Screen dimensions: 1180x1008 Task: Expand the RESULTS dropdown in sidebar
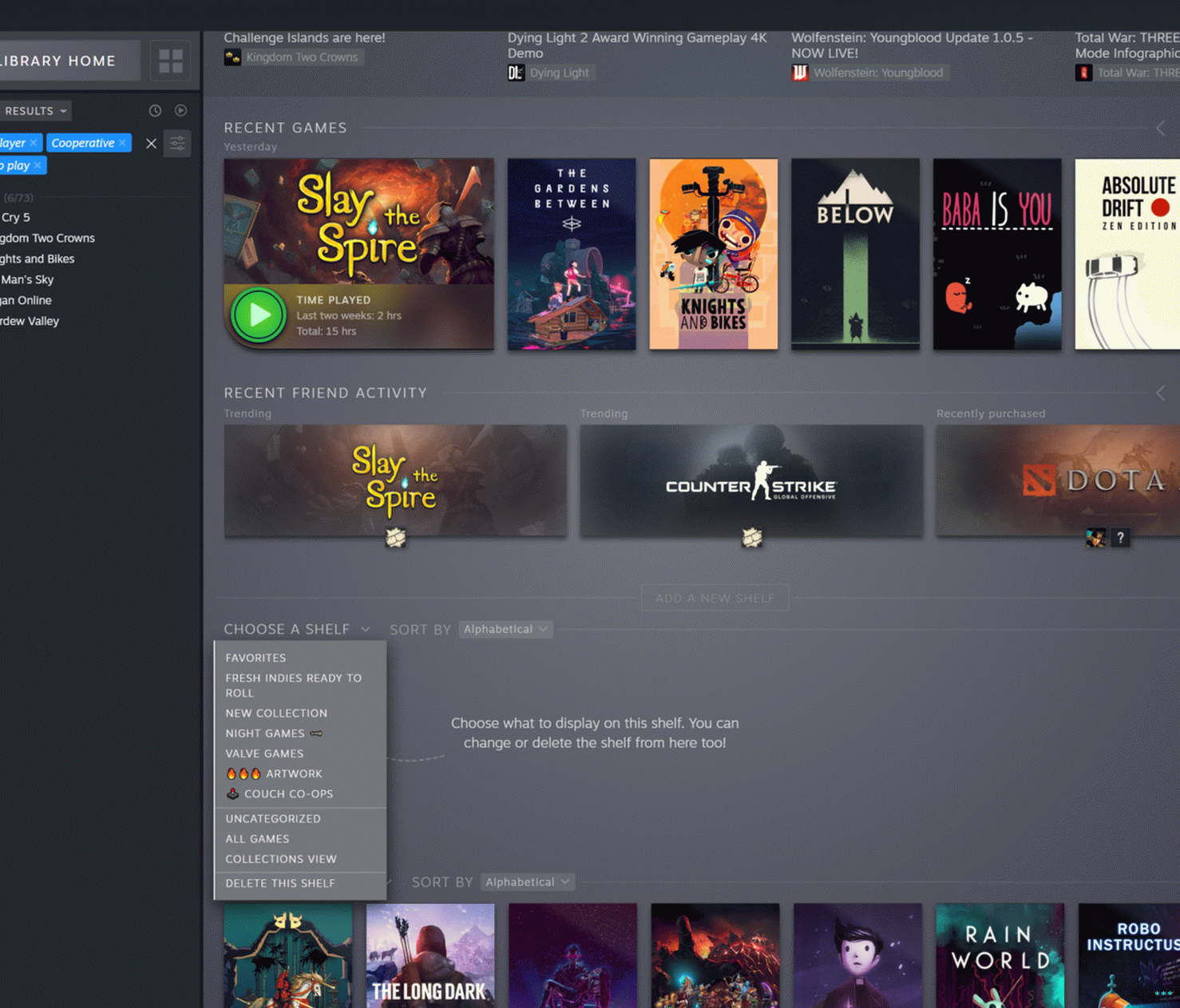36,111
